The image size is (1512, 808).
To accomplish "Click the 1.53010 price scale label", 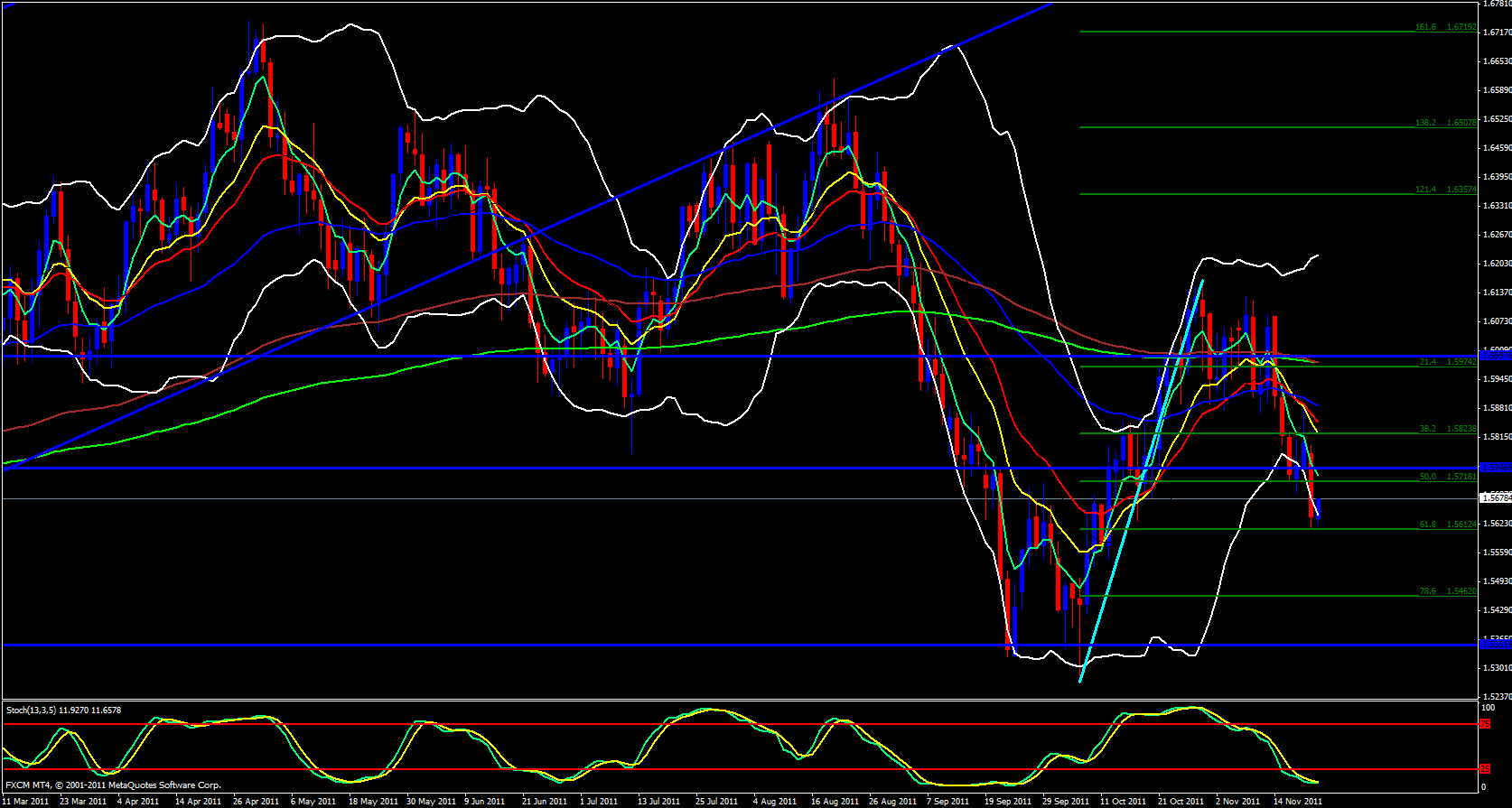I will pos(1497,668).
